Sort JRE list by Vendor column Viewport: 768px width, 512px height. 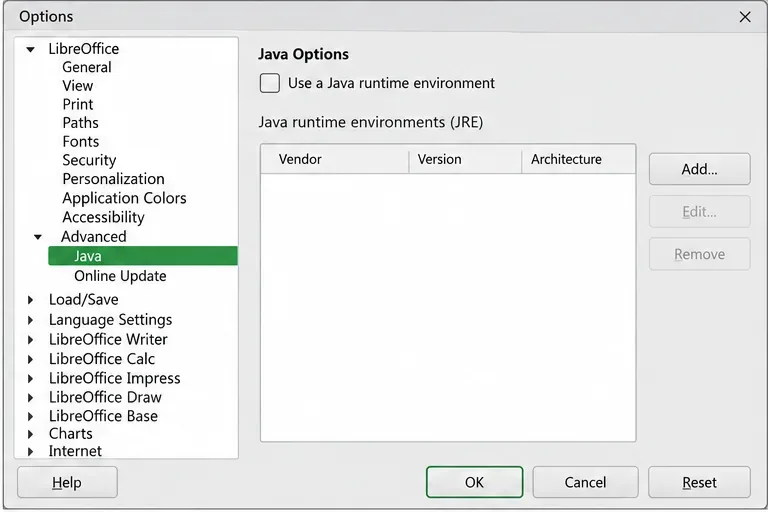pos(335,159)
